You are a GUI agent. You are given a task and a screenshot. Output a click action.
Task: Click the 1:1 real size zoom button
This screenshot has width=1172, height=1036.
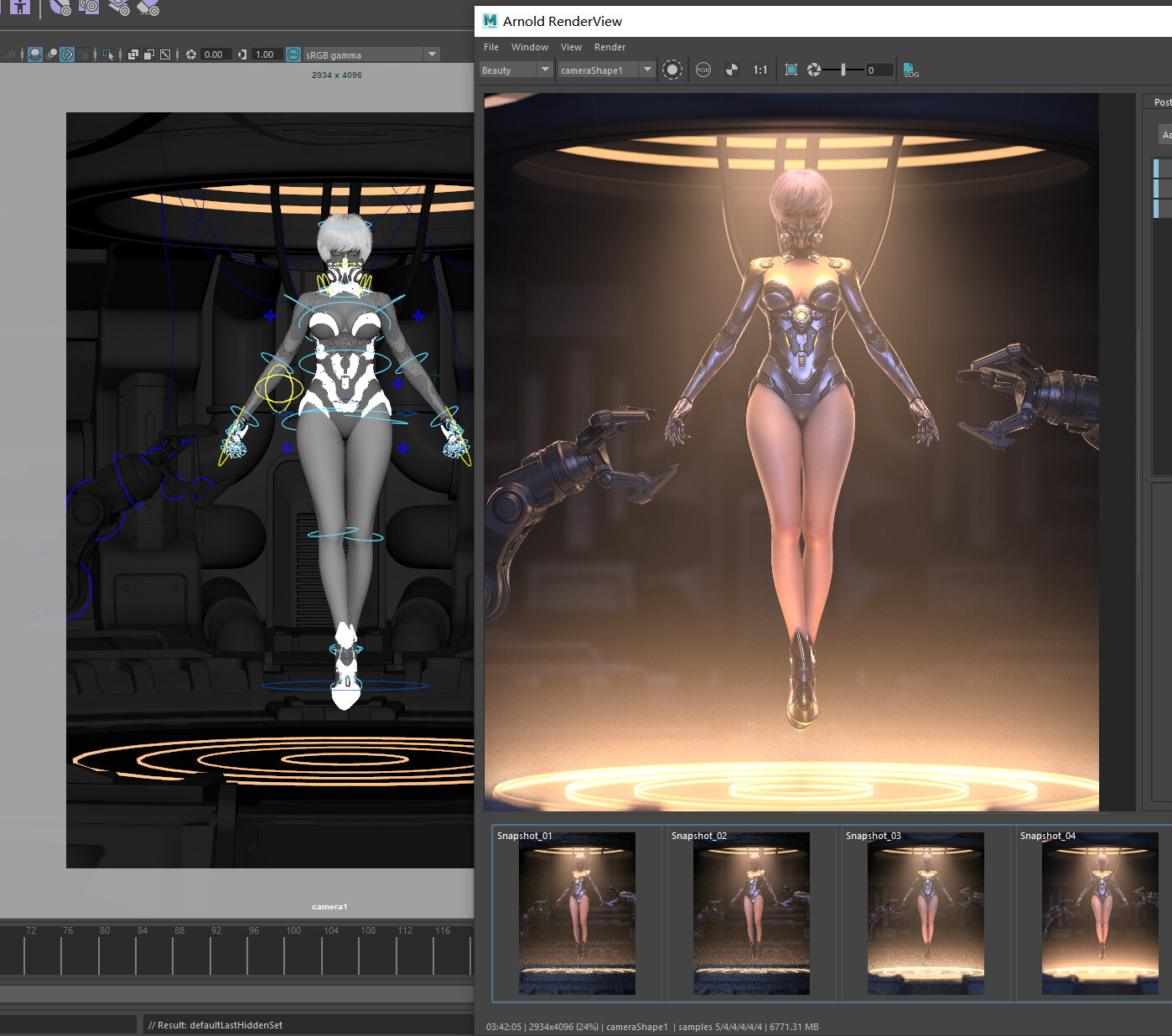pos(760,70)
